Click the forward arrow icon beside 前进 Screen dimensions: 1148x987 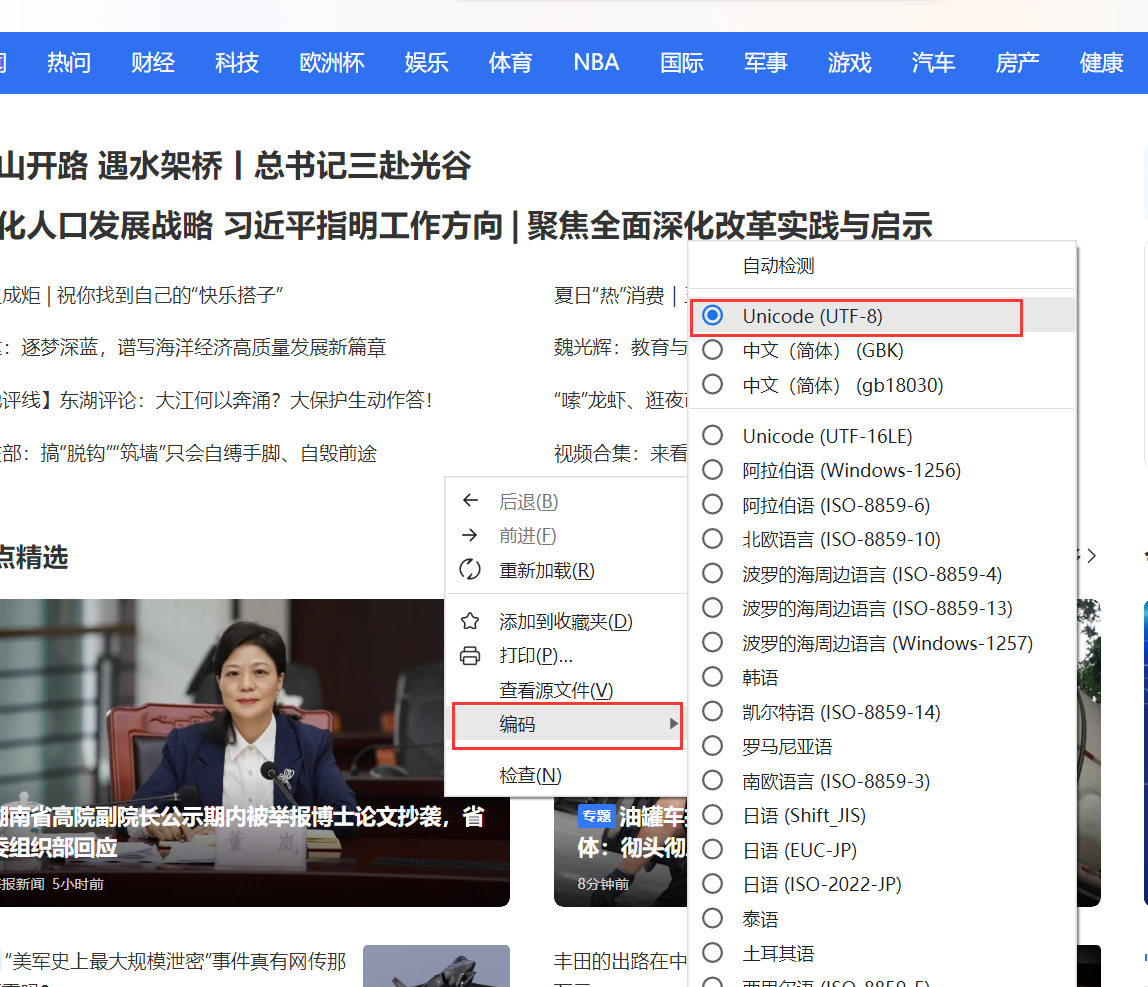pos(470,535)
